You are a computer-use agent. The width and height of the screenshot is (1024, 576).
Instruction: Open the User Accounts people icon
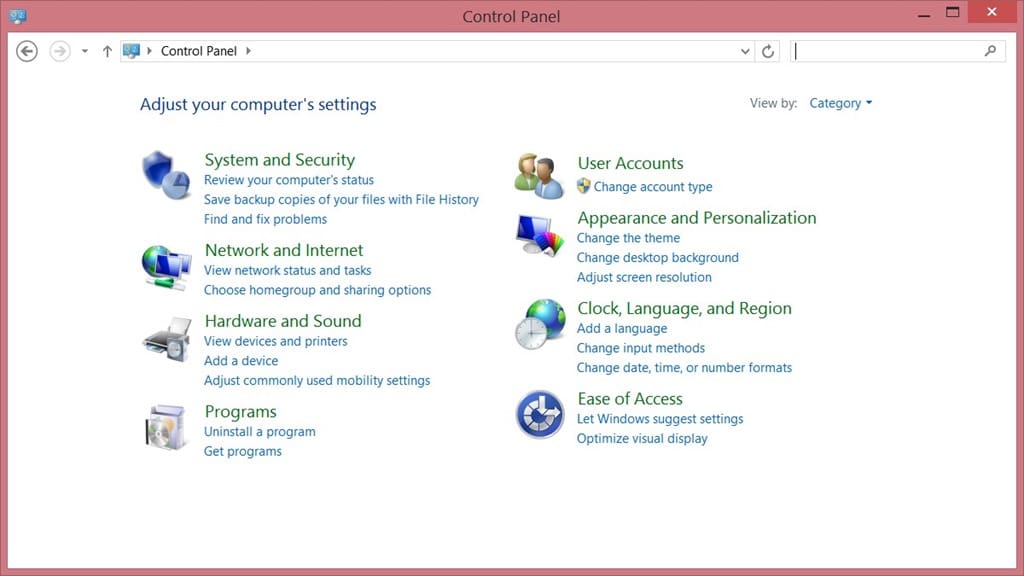tap(539, 176)
